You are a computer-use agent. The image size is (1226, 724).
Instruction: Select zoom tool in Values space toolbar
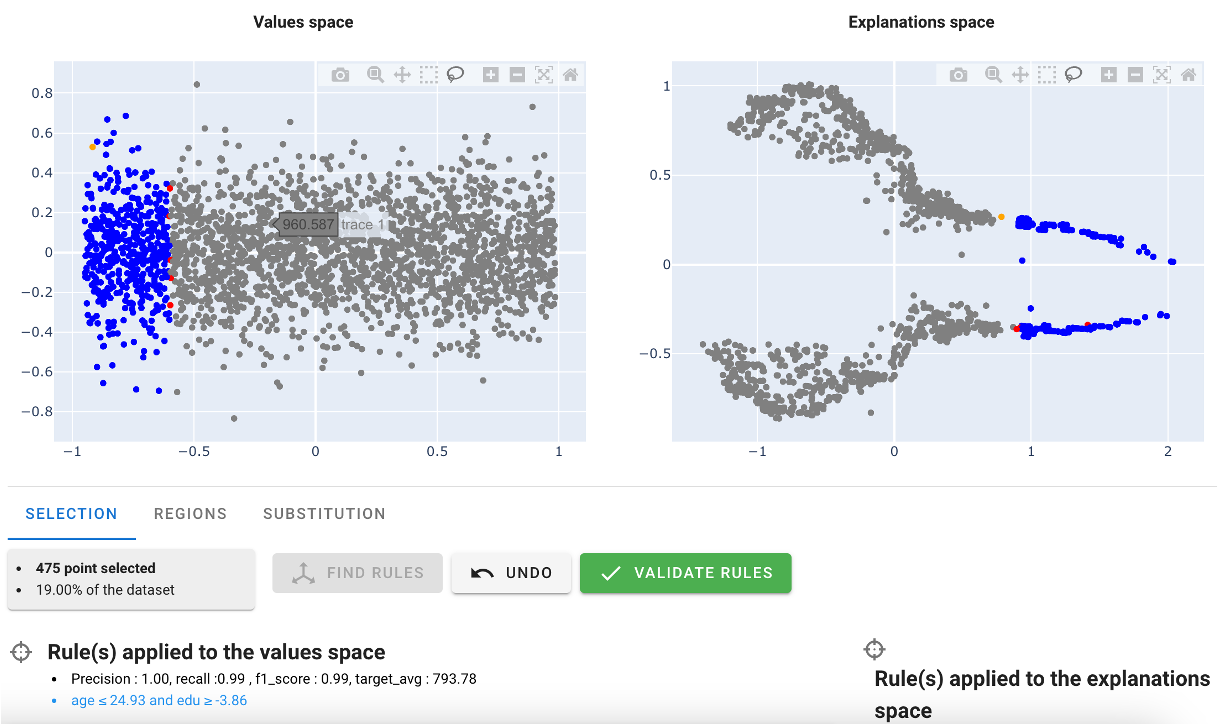(375, 75)
